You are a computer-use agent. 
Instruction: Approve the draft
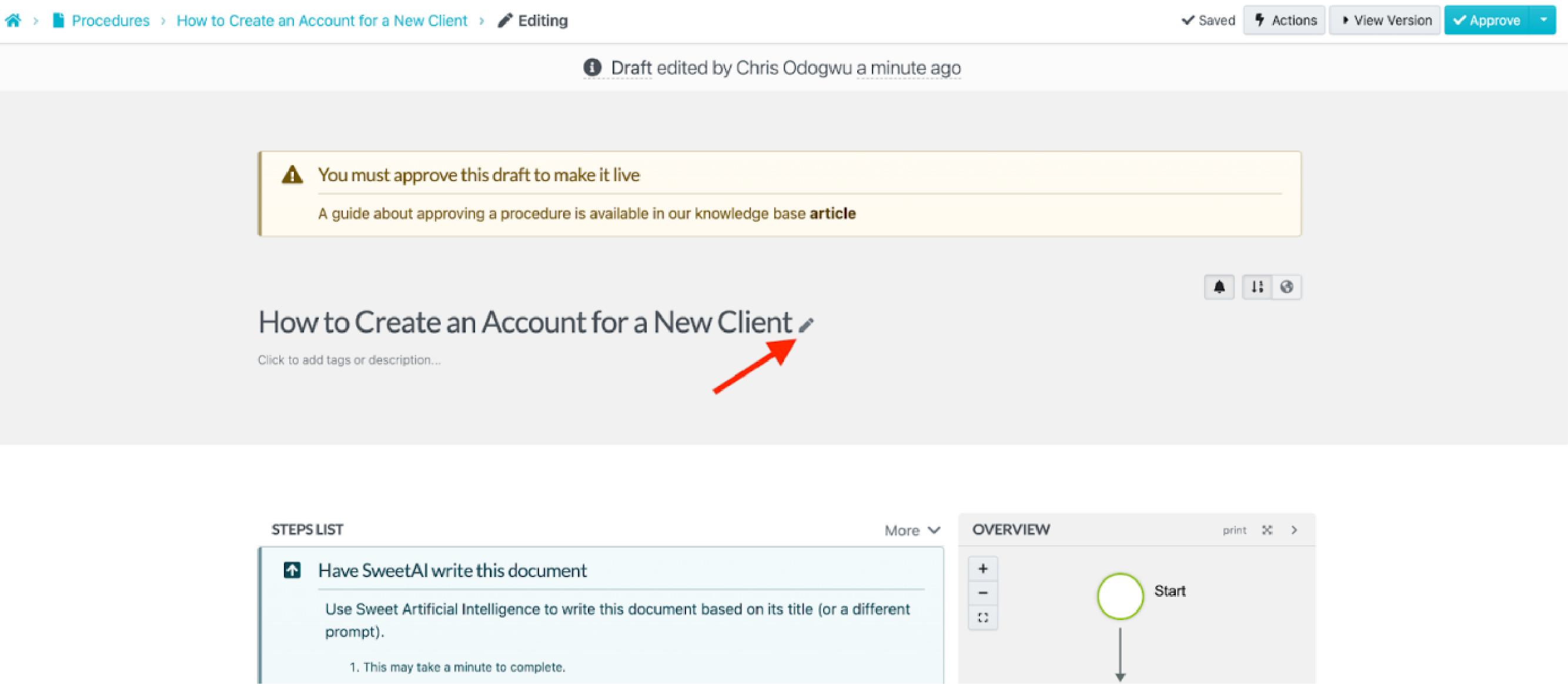1487,21
